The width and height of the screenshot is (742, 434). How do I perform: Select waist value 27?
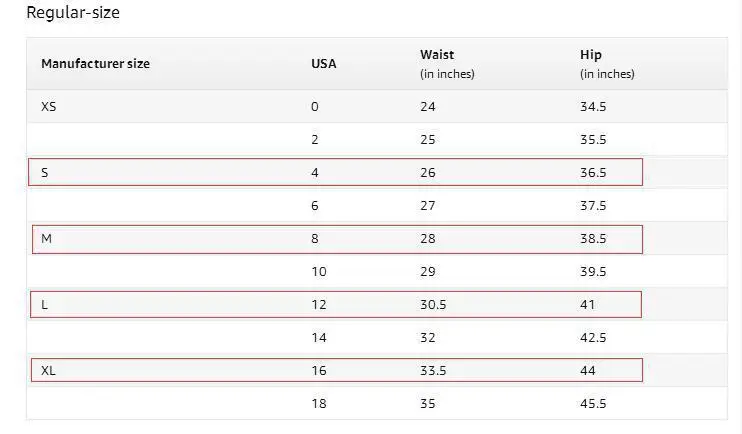point(428,205)
